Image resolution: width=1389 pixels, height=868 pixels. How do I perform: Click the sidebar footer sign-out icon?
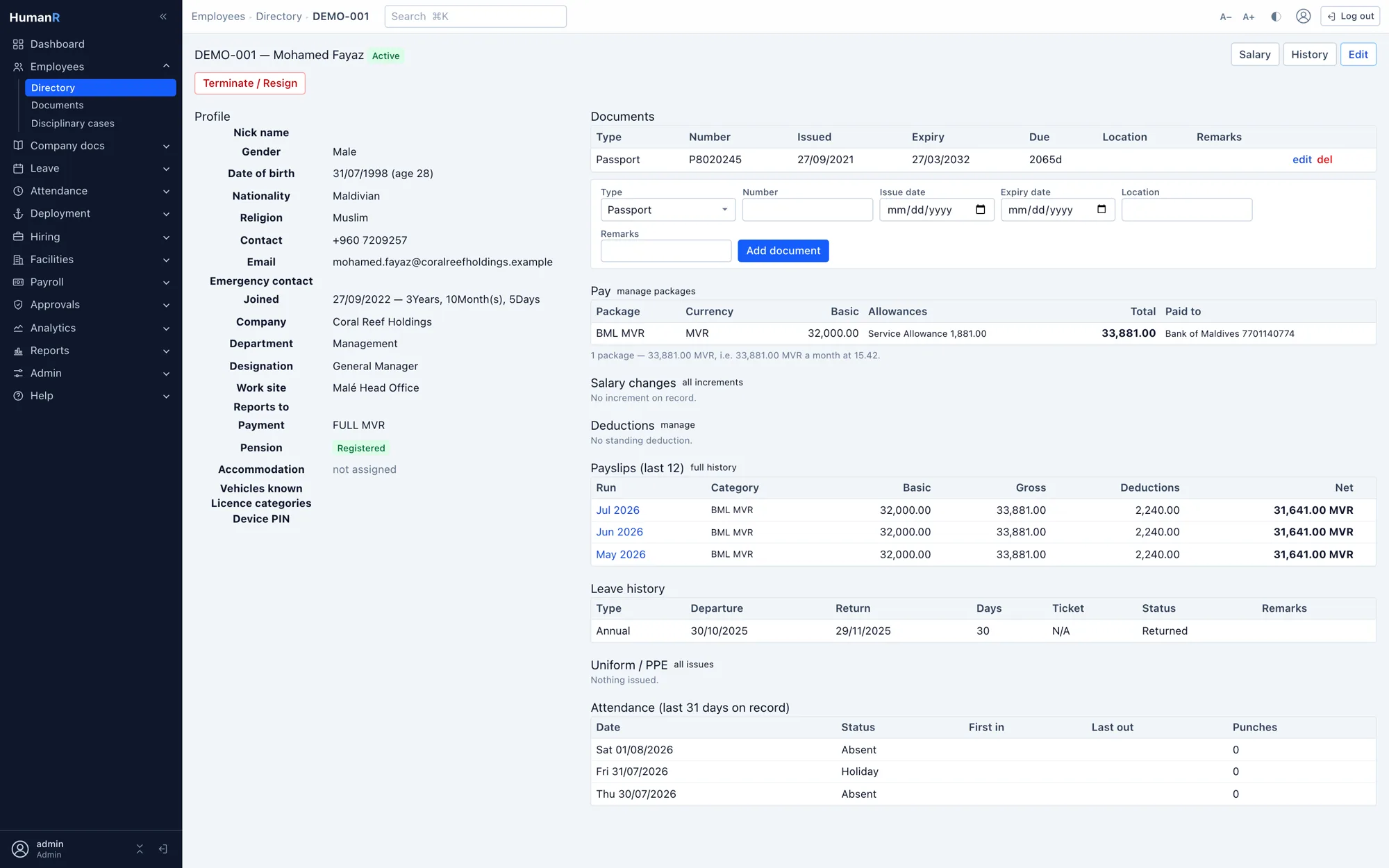163,849
